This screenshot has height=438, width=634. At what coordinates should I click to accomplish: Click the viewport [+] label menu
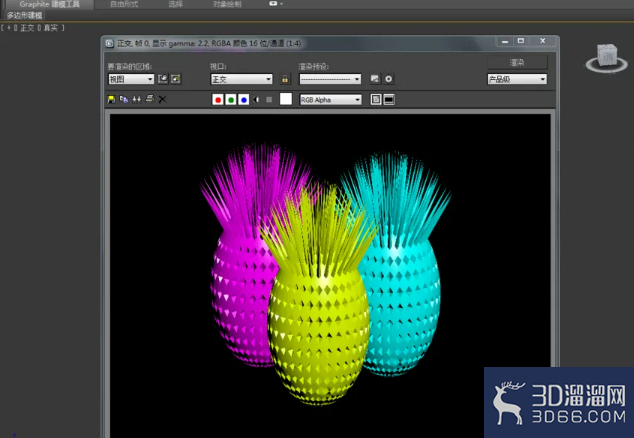coord(9,28)
